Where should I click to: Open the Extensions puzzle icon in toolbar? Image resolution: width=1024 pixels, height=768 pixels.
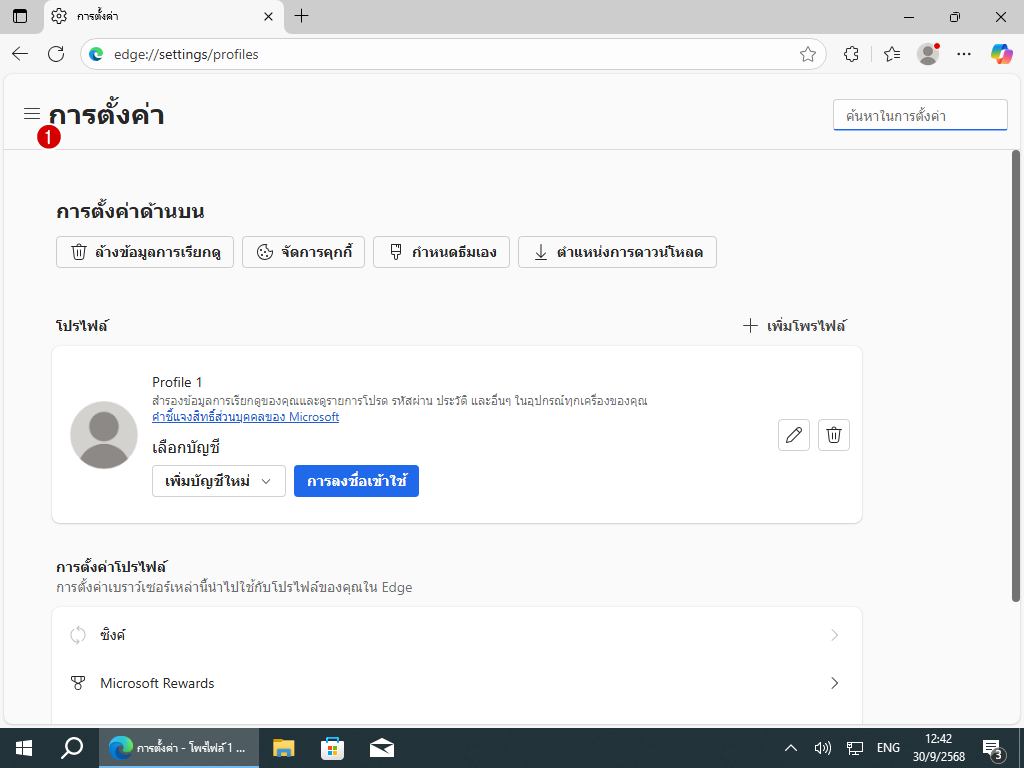pos(852,54)
